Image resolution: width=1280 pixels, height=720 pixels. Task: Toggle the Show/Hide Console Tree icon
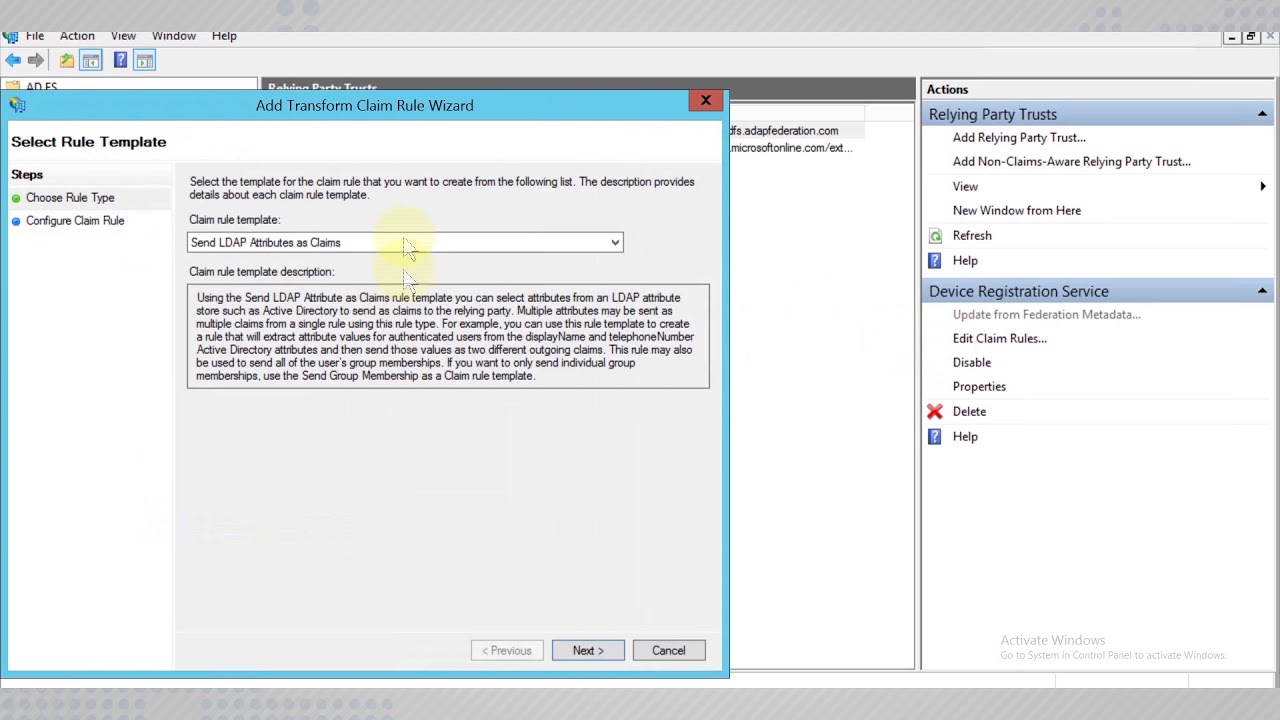tap(91, 61)
